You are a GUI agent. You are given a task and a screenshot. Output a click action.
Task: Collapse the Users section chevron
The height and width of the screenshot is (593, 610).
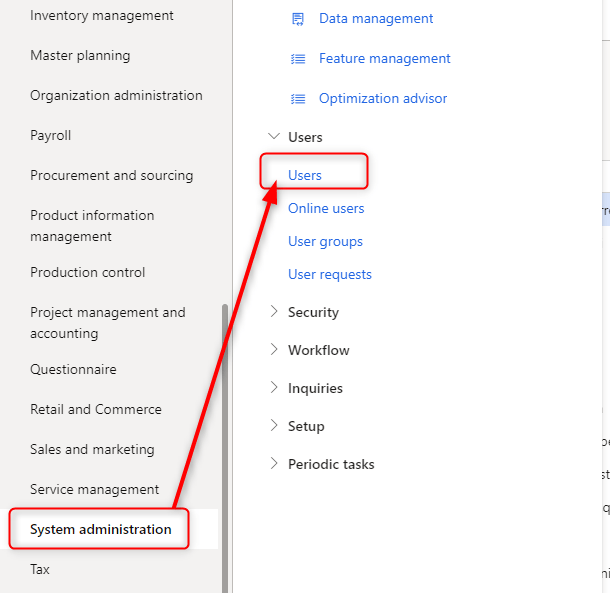(273, 137)
